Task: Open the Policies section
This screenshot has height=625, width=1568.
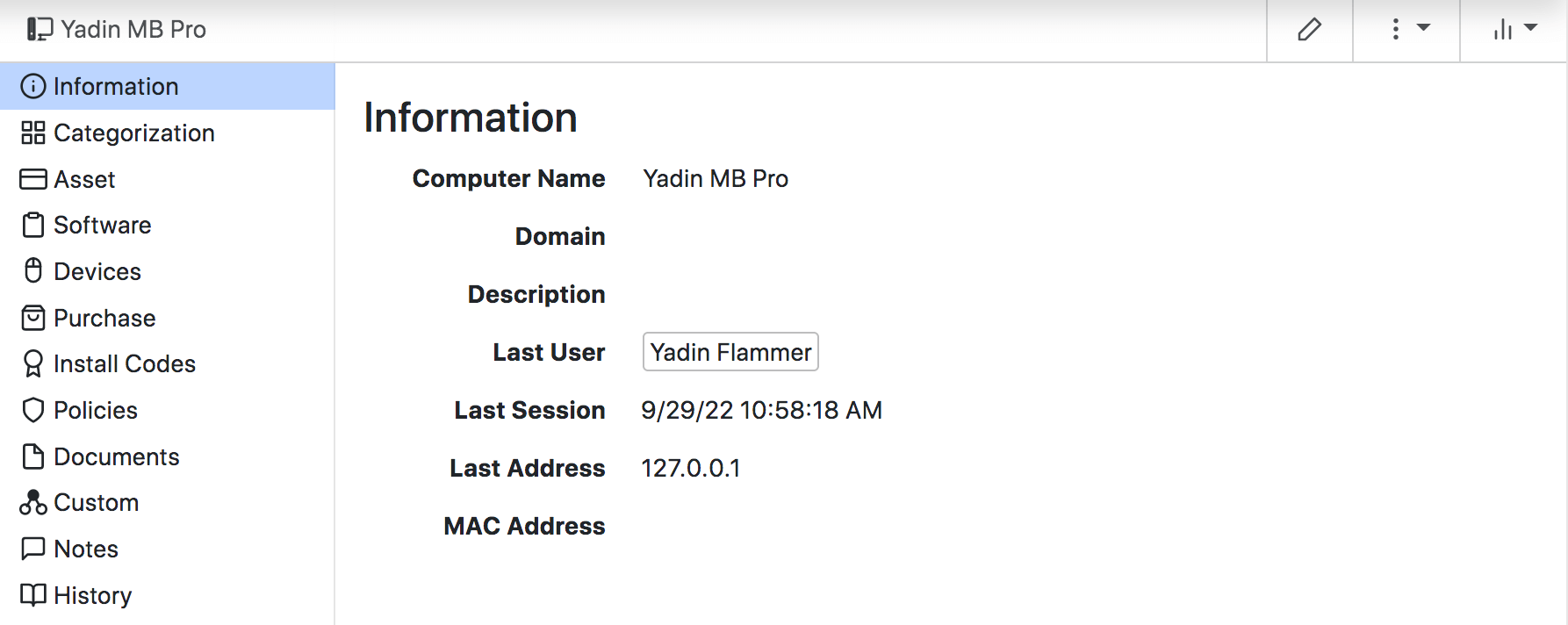Action: 95,410
